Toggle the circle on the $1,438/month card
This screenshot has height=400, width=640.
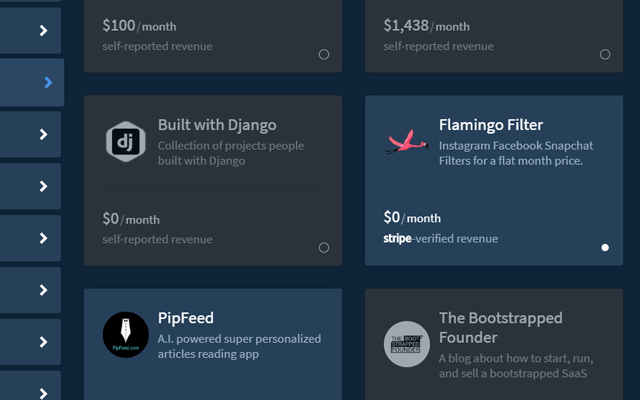605,55
